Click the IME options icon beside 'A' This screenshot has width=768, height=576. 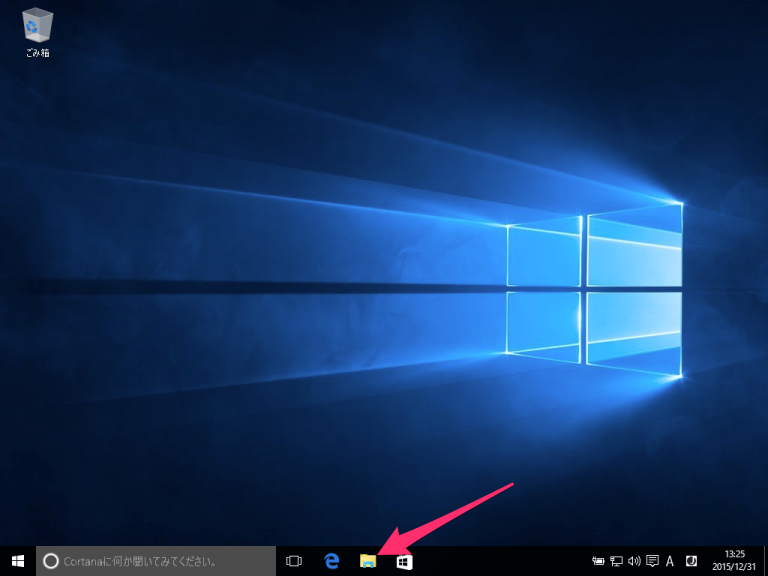[691, 561]
